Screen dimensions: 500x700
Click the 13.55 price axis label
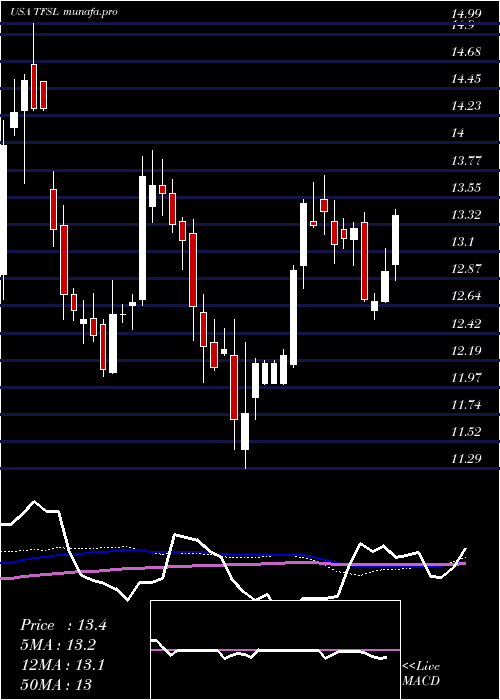coord(466,188)
